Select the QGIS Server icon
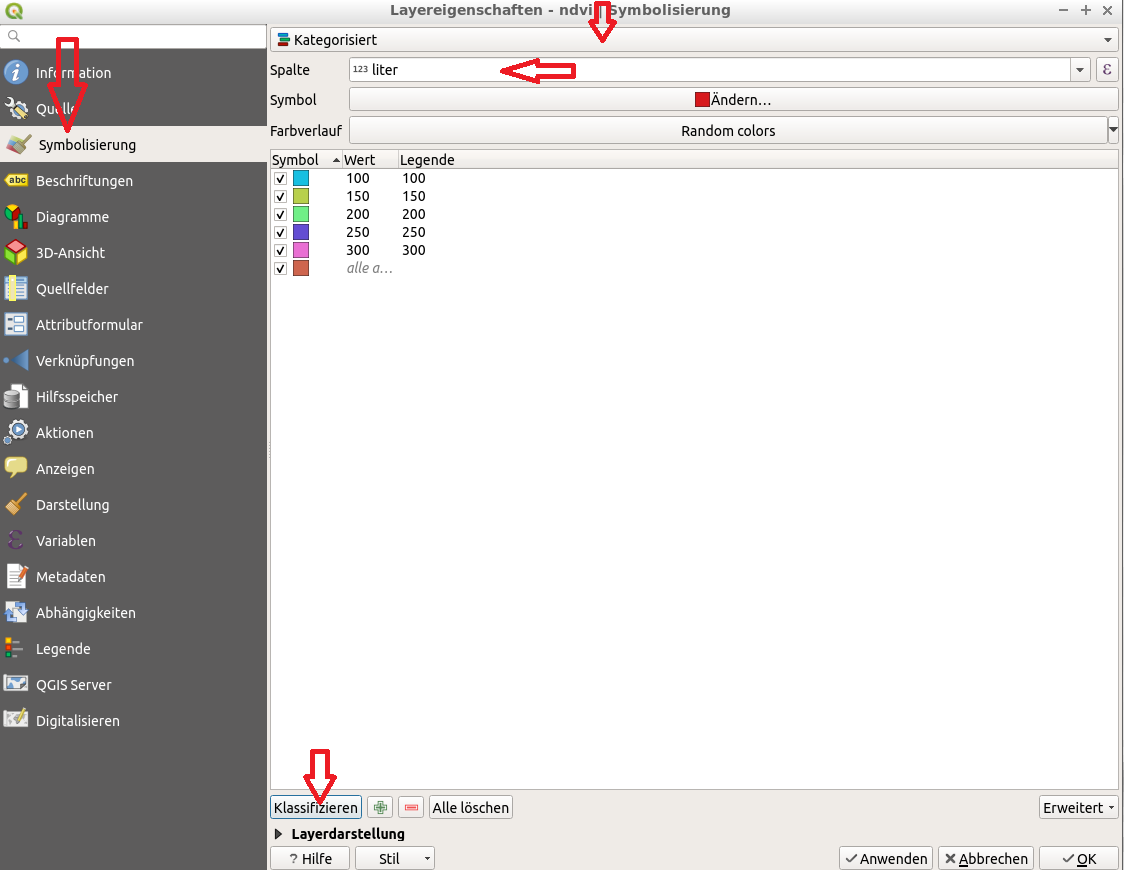 (x=16, y=685)
